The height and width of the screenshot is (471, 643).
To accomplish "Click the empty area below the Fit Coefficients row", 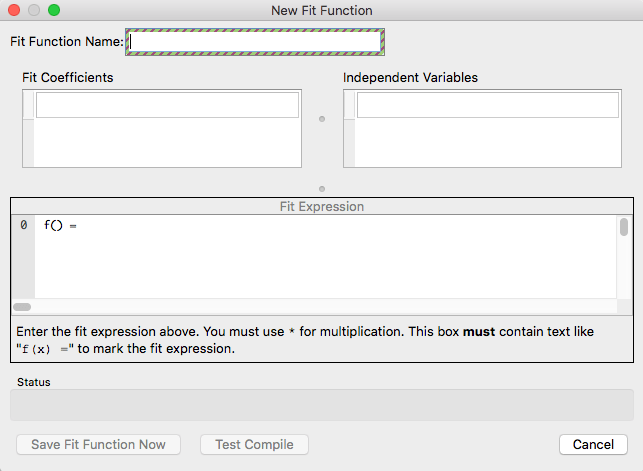I will 167,142.
